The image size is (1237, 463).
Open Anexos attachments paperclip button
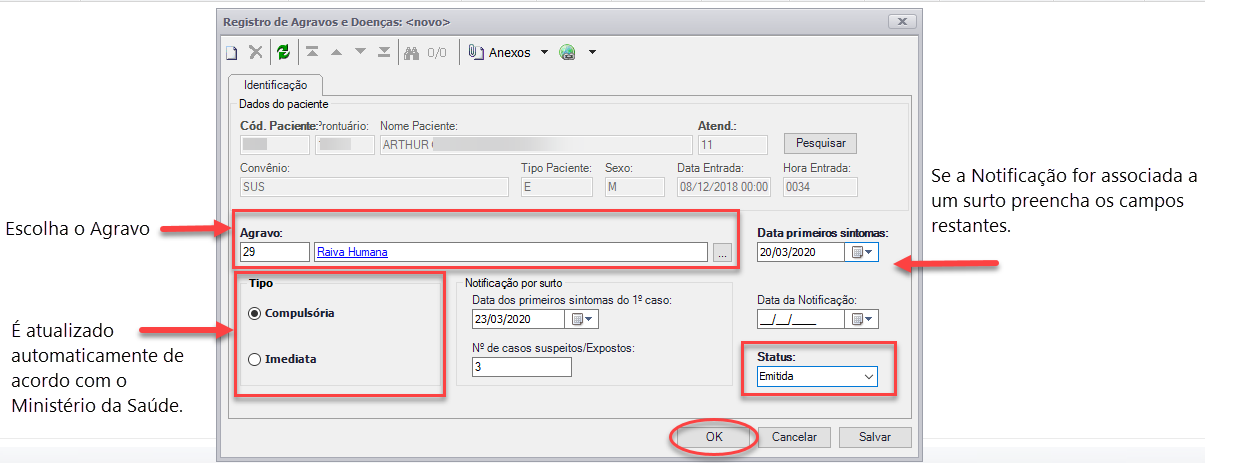click(x=501, y=53)
